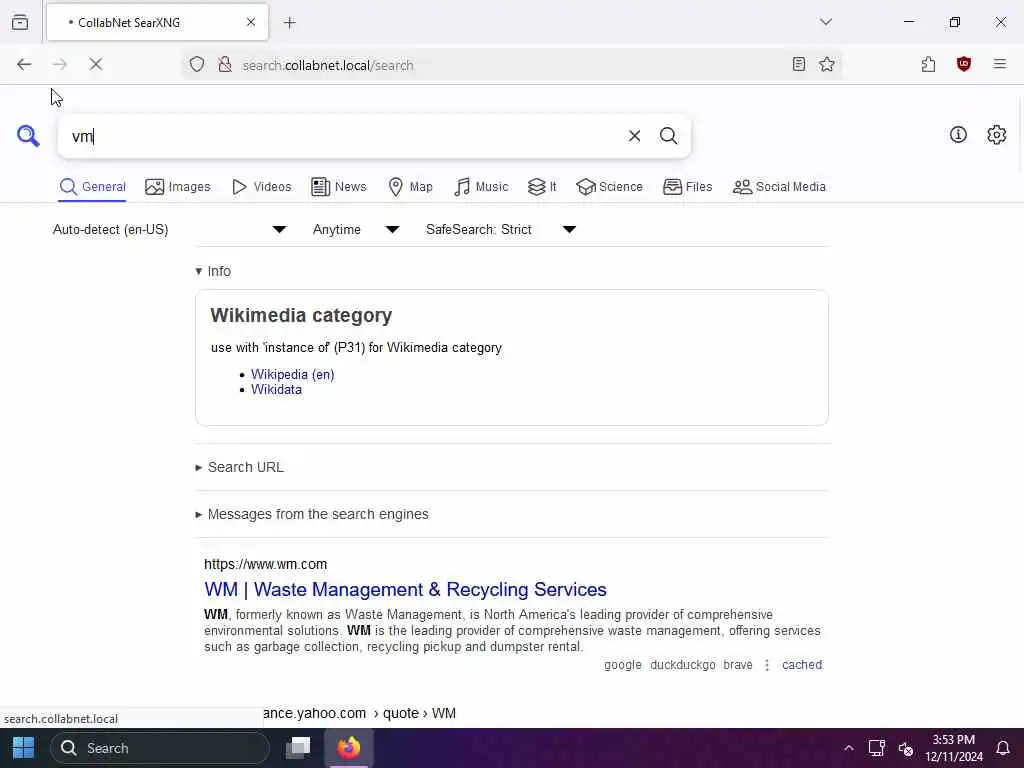The width and height of the screenshot is (1024, 768).
Task: Go back with the browser back arrow
Action: pos(24,64)
